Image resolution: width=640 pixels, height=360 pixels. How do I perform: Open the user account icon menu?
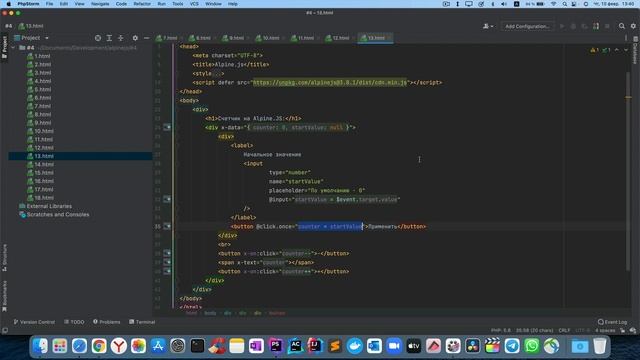point(488,26)
